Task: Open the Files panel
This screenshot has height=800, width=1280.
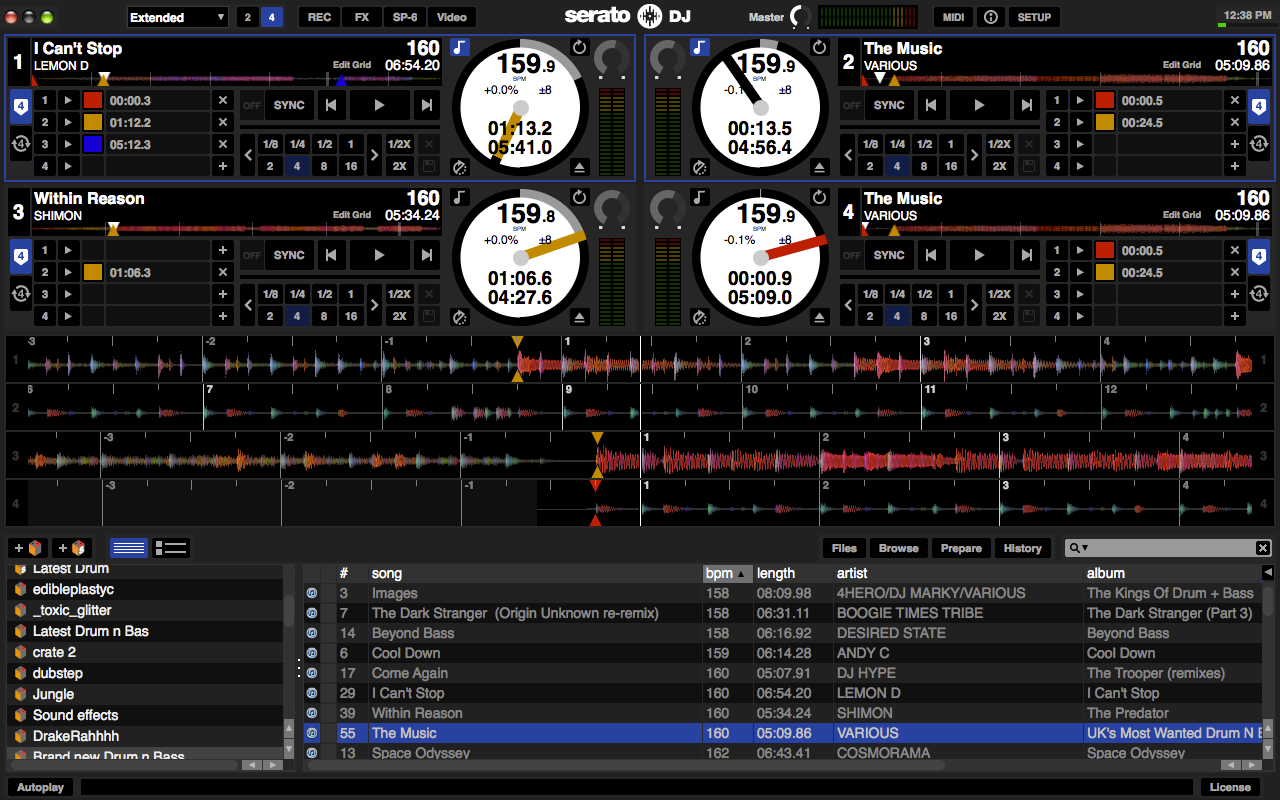Action: coord(845,548)
